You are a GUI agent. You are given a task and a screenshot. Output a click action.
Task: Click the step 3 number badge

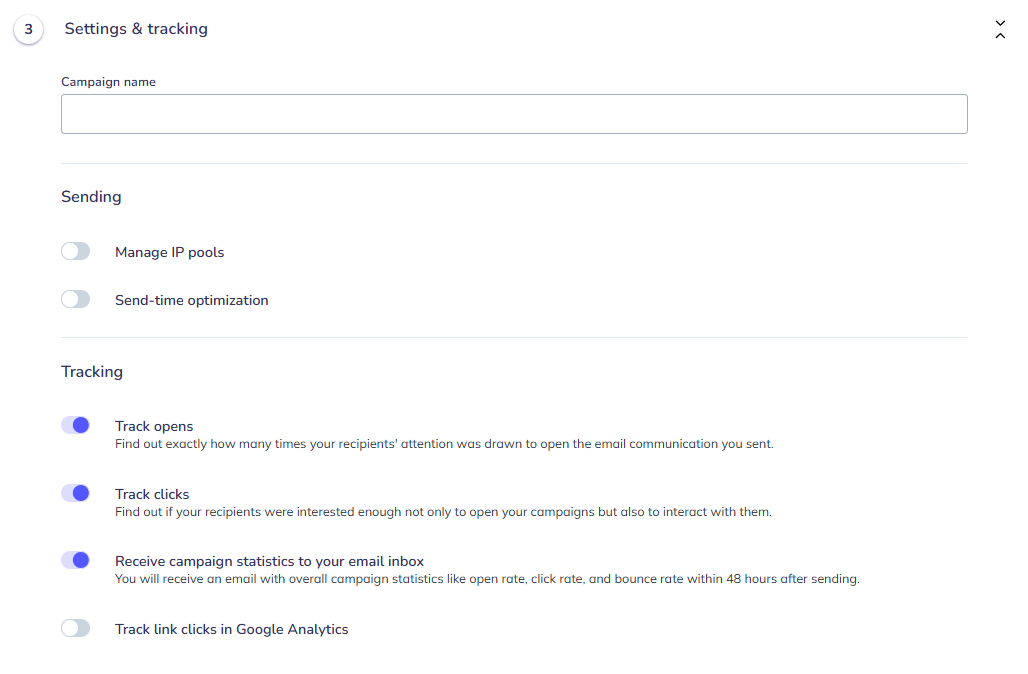(28, 29)
